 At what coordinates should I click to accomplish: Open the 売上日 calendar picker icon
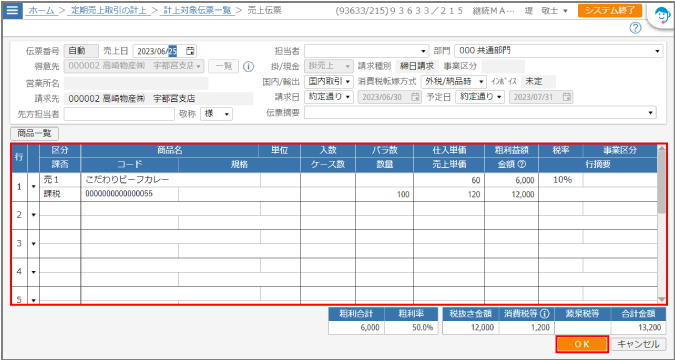pos(191,51)
